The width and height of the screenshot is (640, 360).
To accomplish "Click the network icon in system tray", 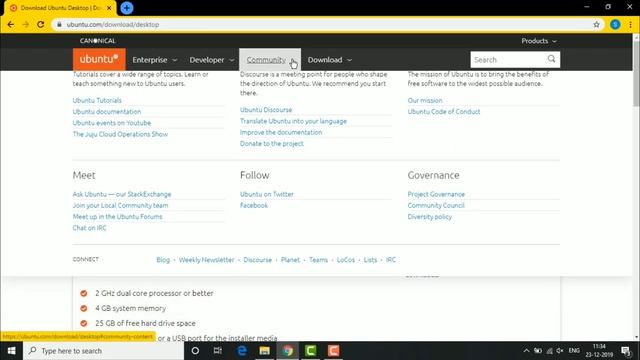I will (549, 351).
